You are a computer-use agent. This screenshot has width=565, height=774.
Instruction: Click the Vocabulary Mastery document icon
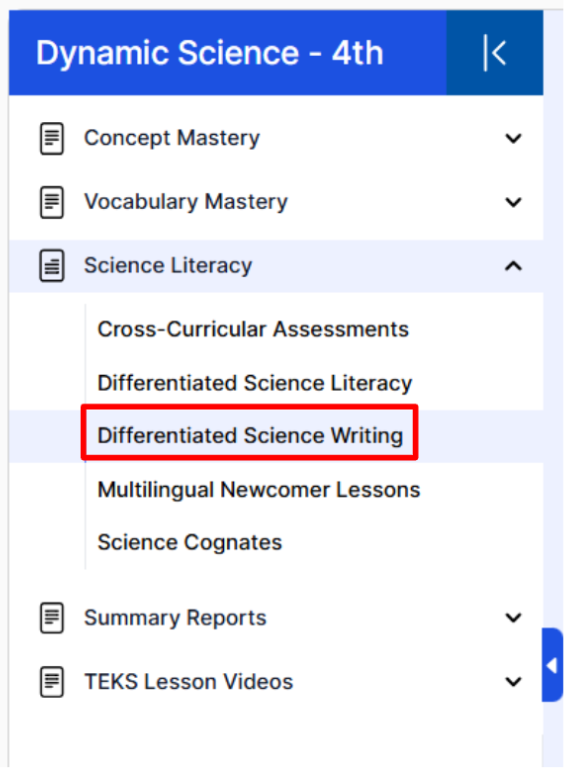(x=52, y=202)
